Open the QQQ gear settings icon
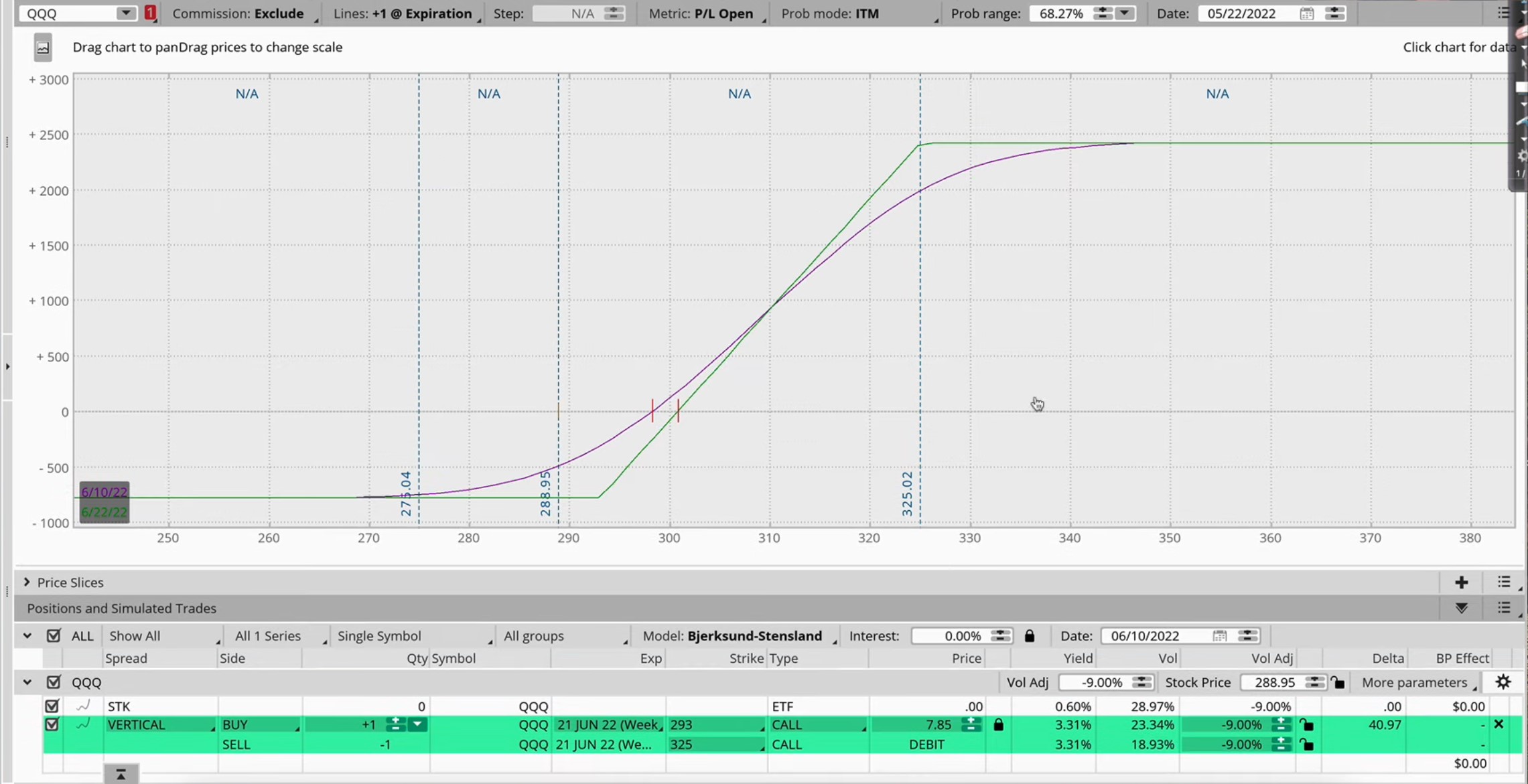Image resolution: width=1528 pixels, height=784 pixels. [x=1503, y=682]
